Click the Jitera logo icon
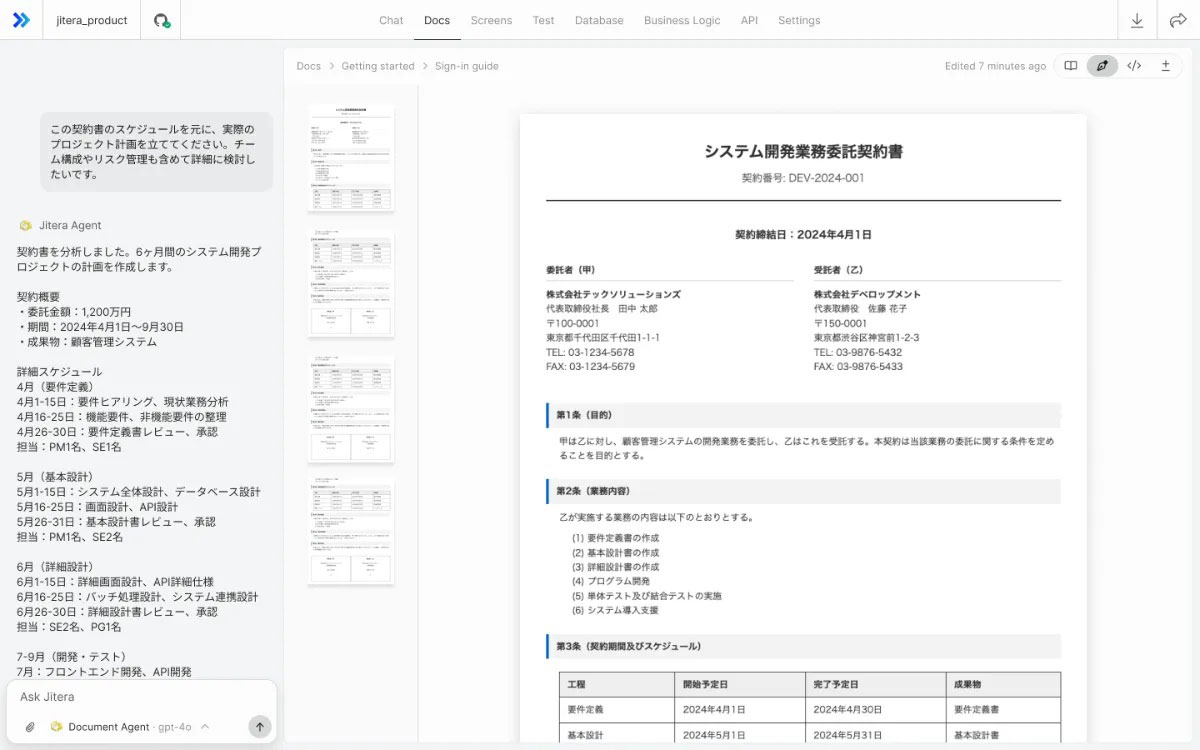This screenshot has width=1200, height=750. 20,20
